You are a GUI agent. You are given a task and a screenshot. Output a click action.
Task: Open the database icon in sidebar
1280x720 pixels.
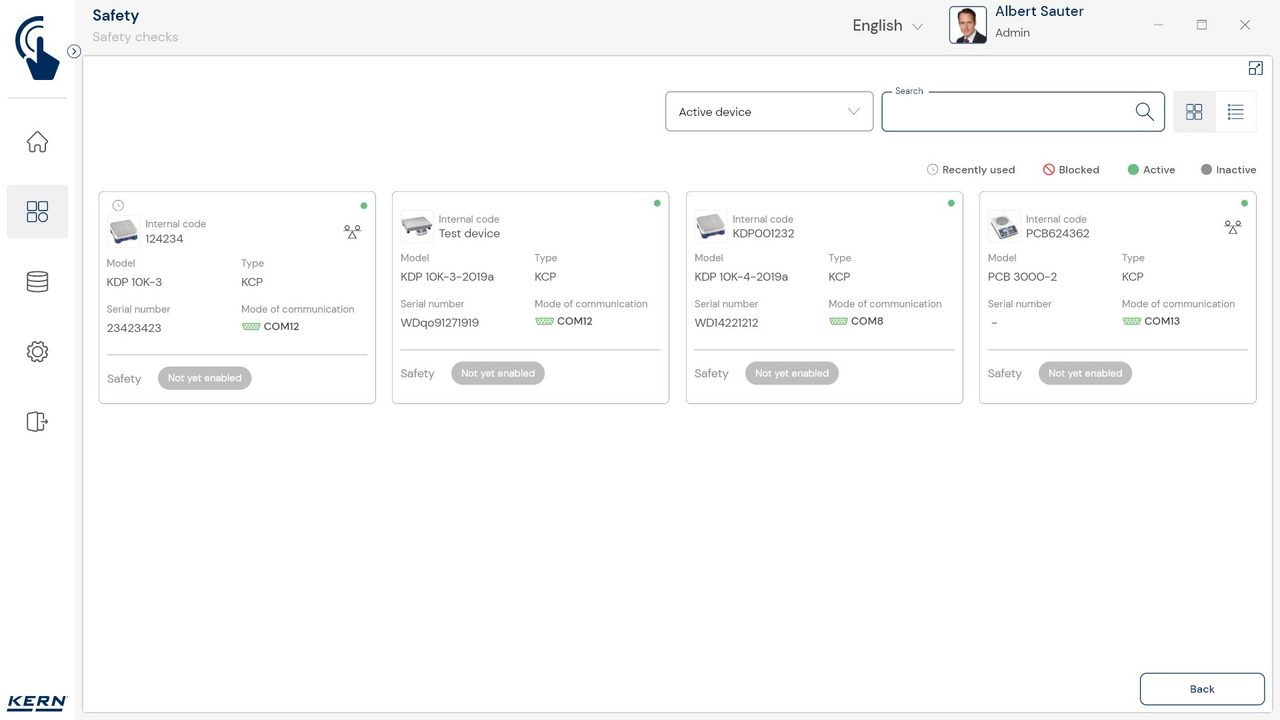37,282
